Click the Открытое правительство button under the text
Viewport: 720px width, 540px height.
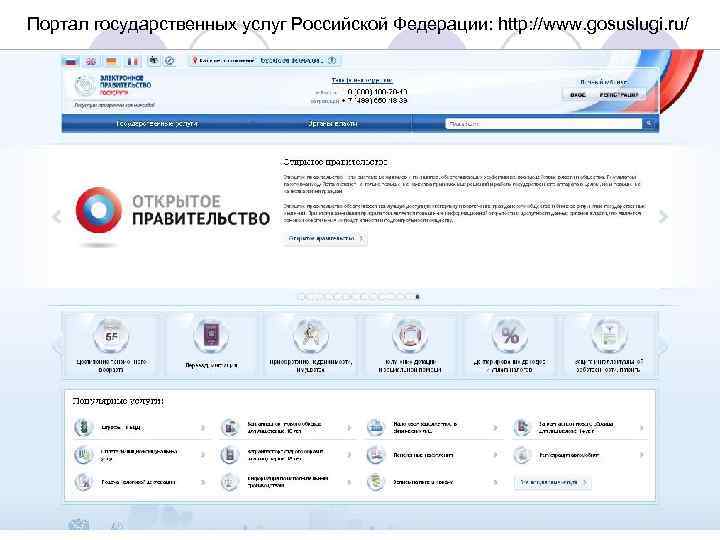(x=325, y=239)
